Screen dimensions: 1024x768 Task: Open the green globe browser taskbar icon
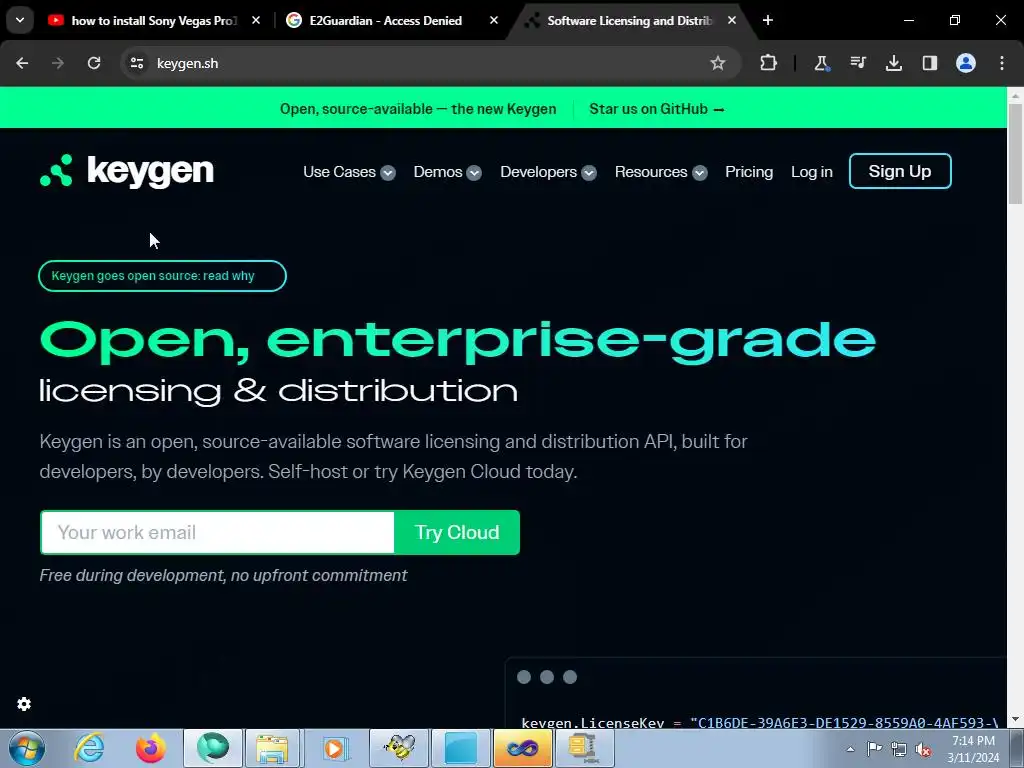coord(213,748)
